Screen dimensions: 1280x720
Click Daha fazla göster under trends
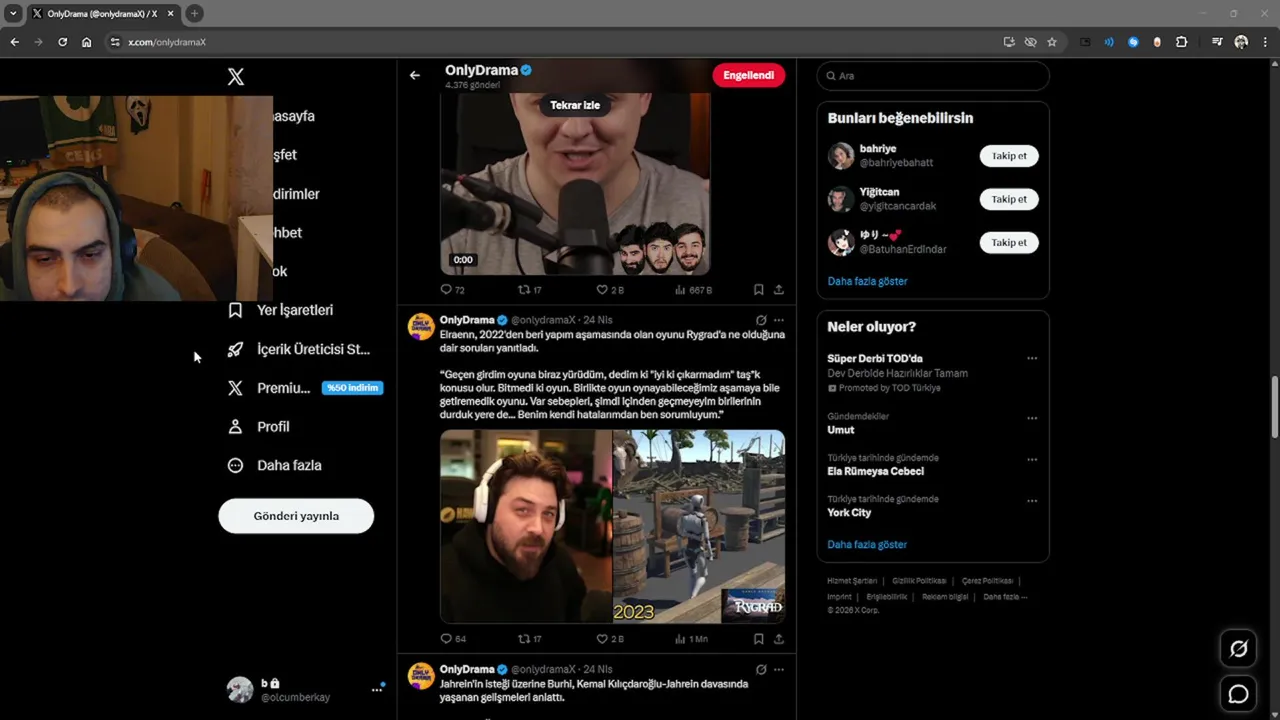867,545
